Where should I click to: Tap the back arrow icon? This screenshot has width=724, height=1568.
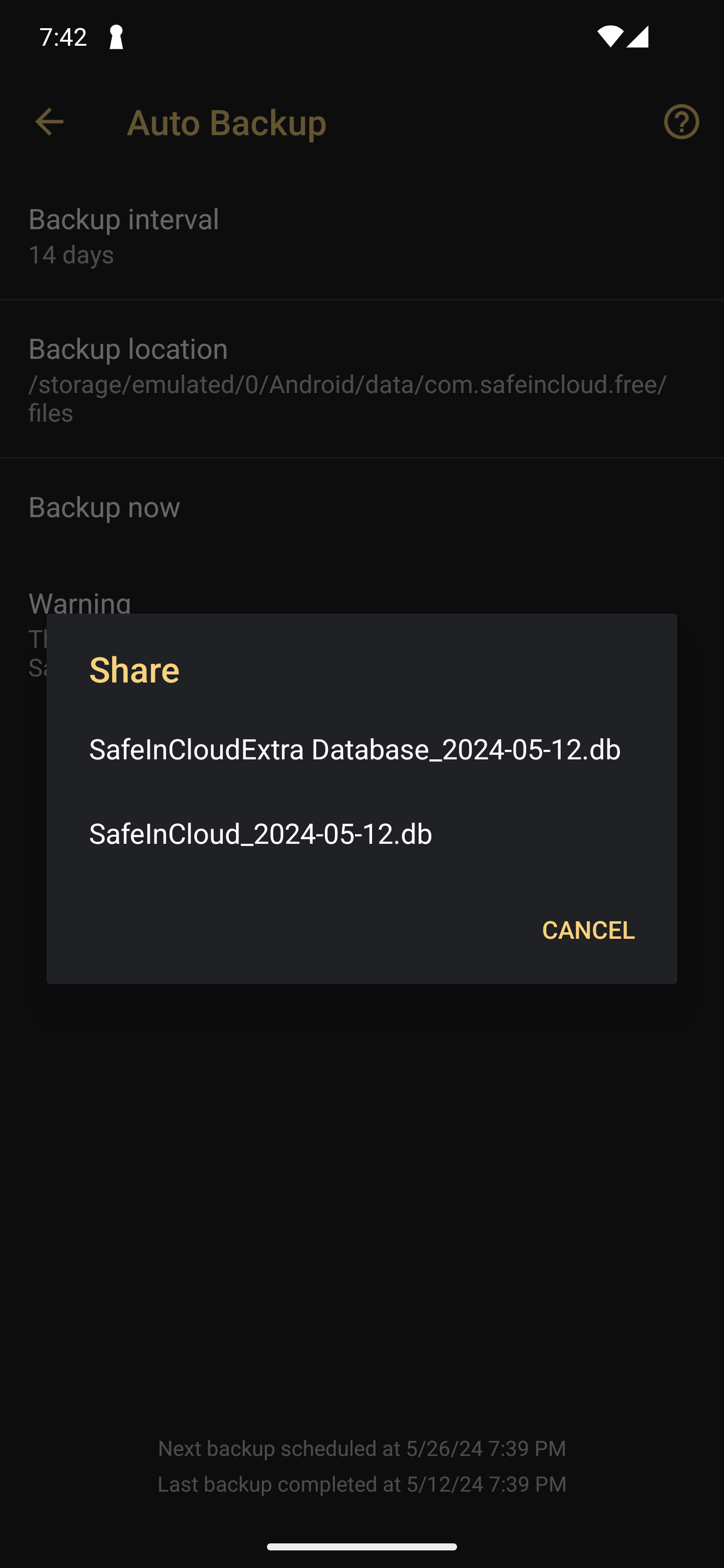[x=49, y=122]
